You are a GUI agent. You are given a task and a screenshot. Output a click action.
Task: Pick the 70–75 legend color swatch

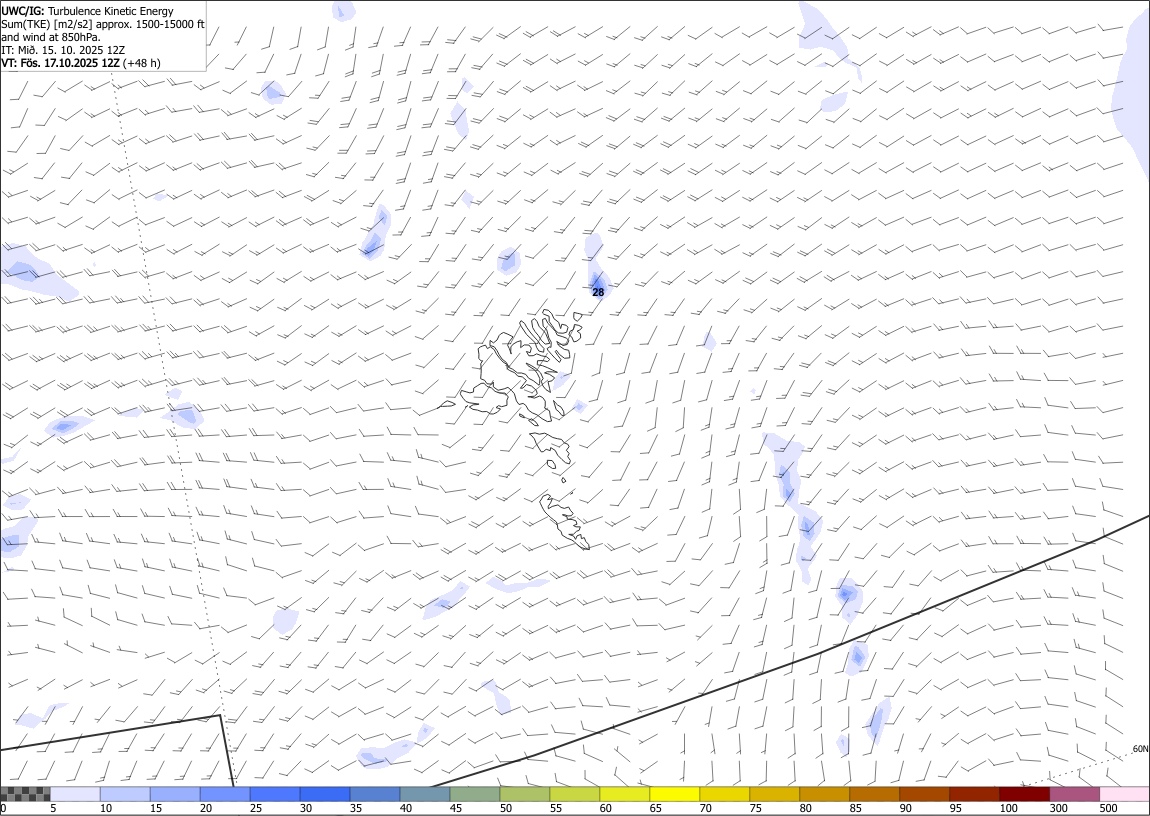725,794
